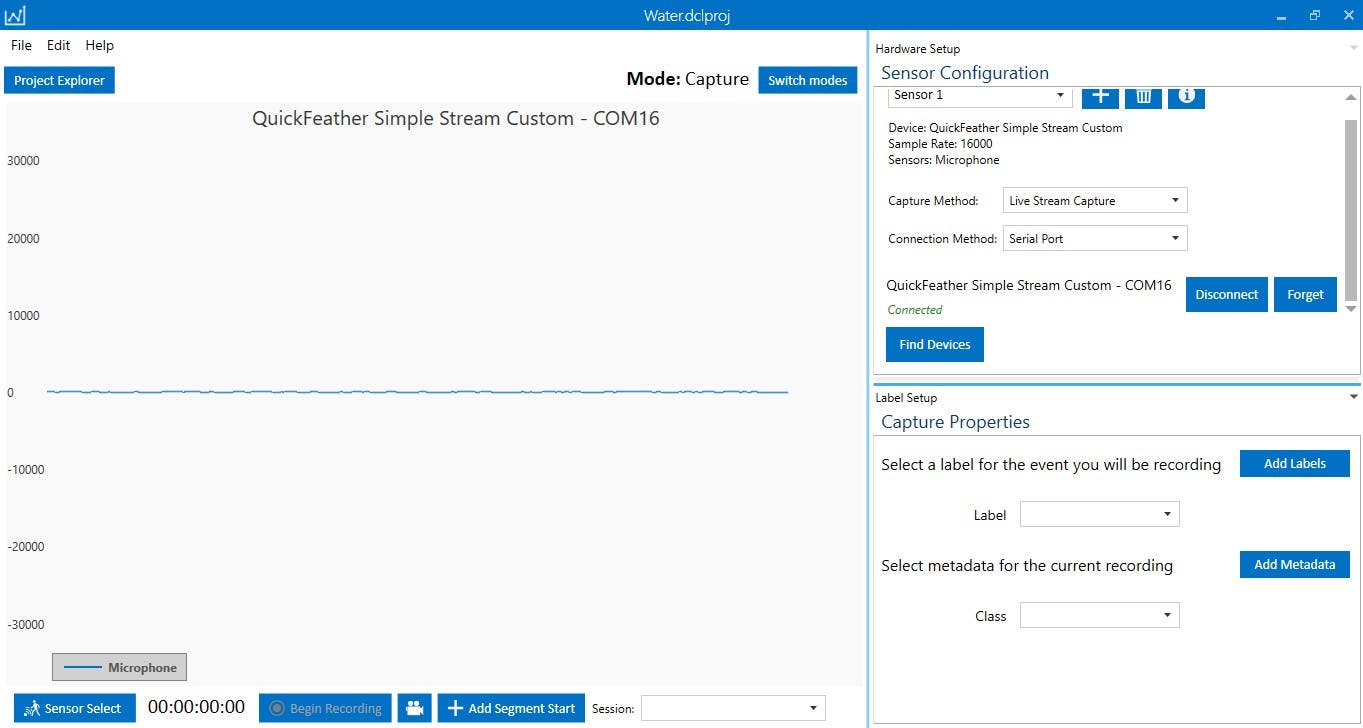Restore down the application window

coord(1314,15)
